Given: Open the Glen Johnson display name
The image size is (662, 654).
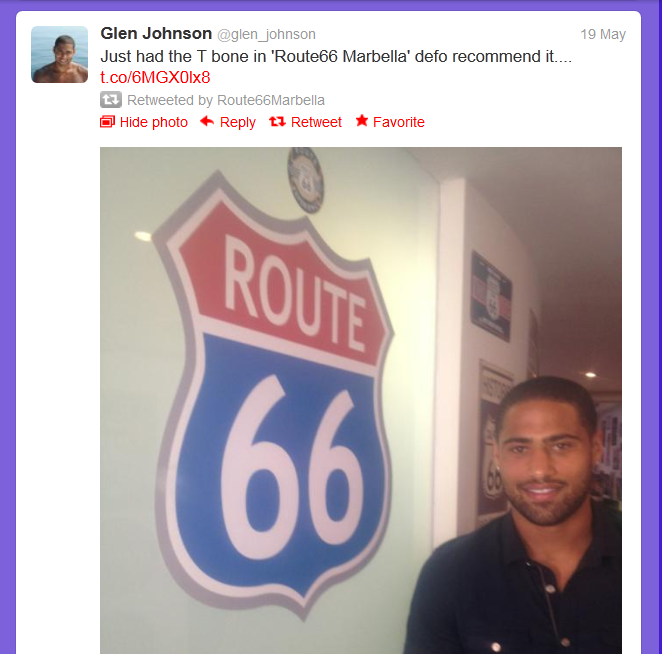Looking at the screenshot, I should pyautogui.click(x=156, y=33).
